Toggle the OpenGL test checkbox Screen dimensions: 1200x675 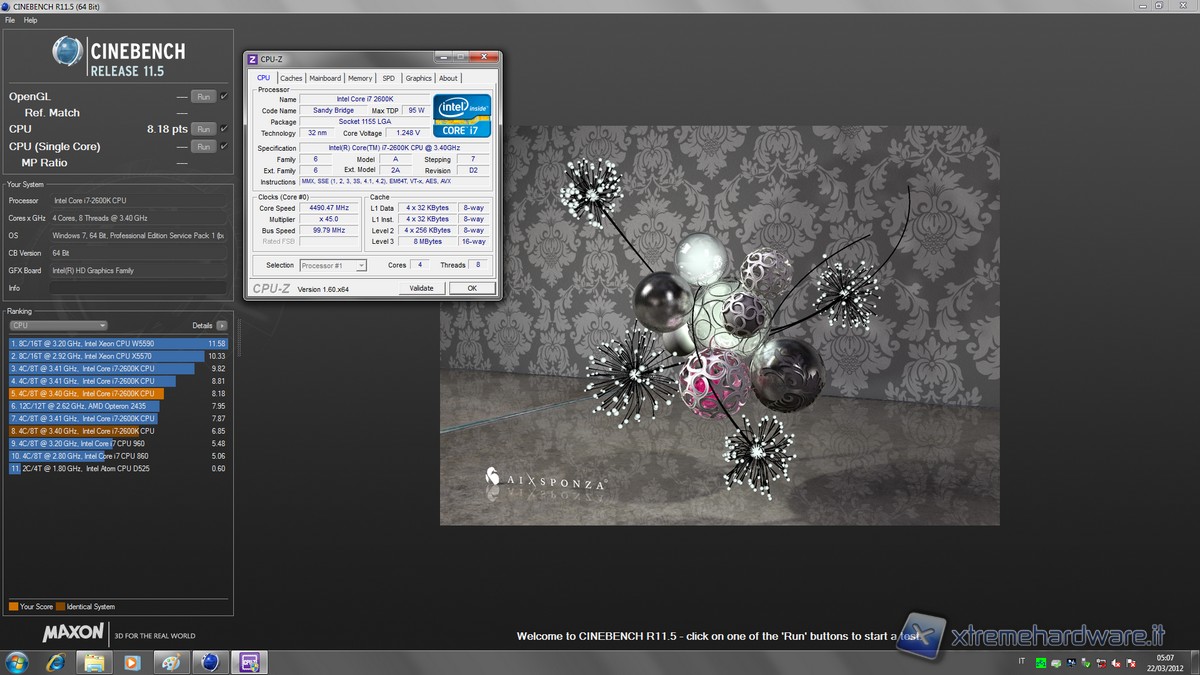coord(224,96)
